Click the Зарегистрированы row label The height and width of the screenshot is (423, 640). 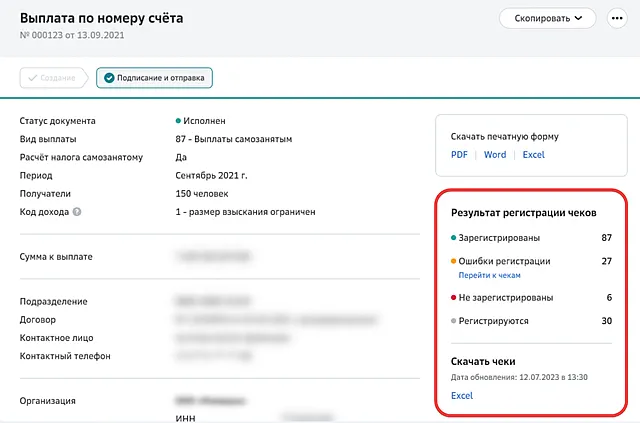(499, 238)
